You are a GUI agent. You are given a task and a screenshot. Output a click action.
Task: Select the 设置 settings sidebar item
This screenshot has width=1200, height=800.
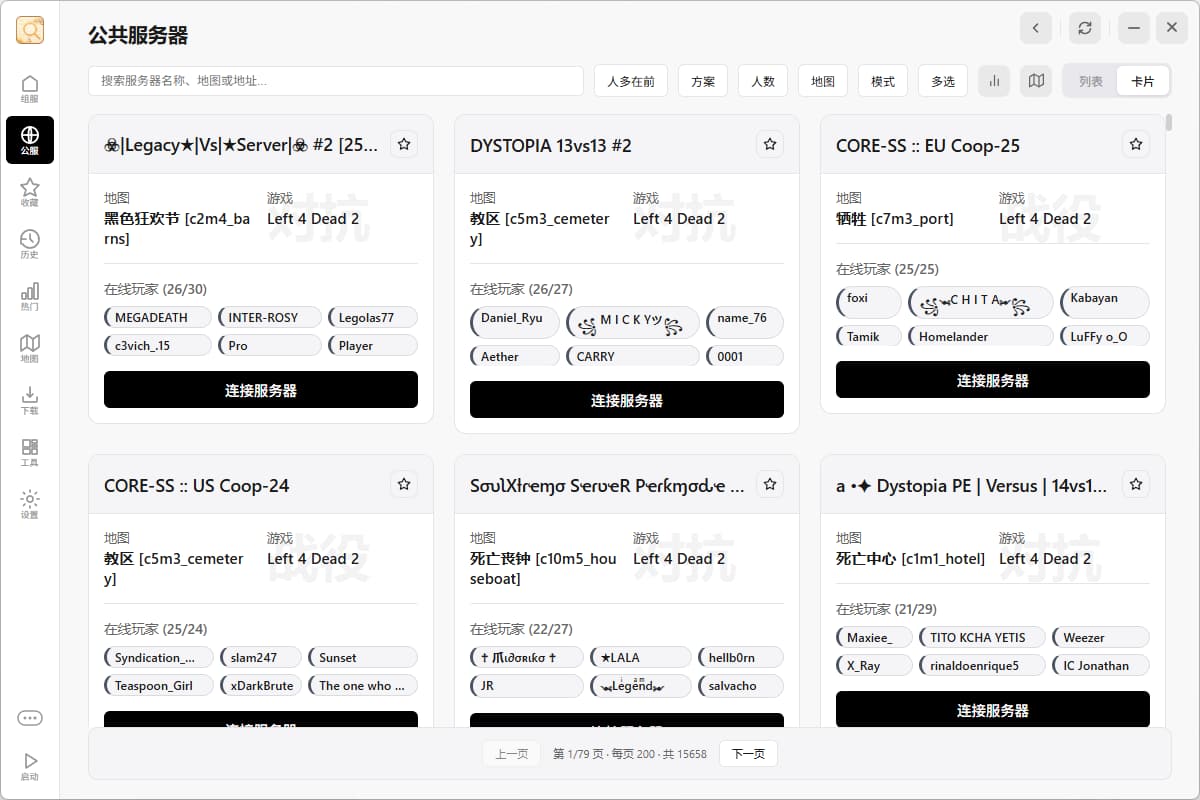click(30, 504)
